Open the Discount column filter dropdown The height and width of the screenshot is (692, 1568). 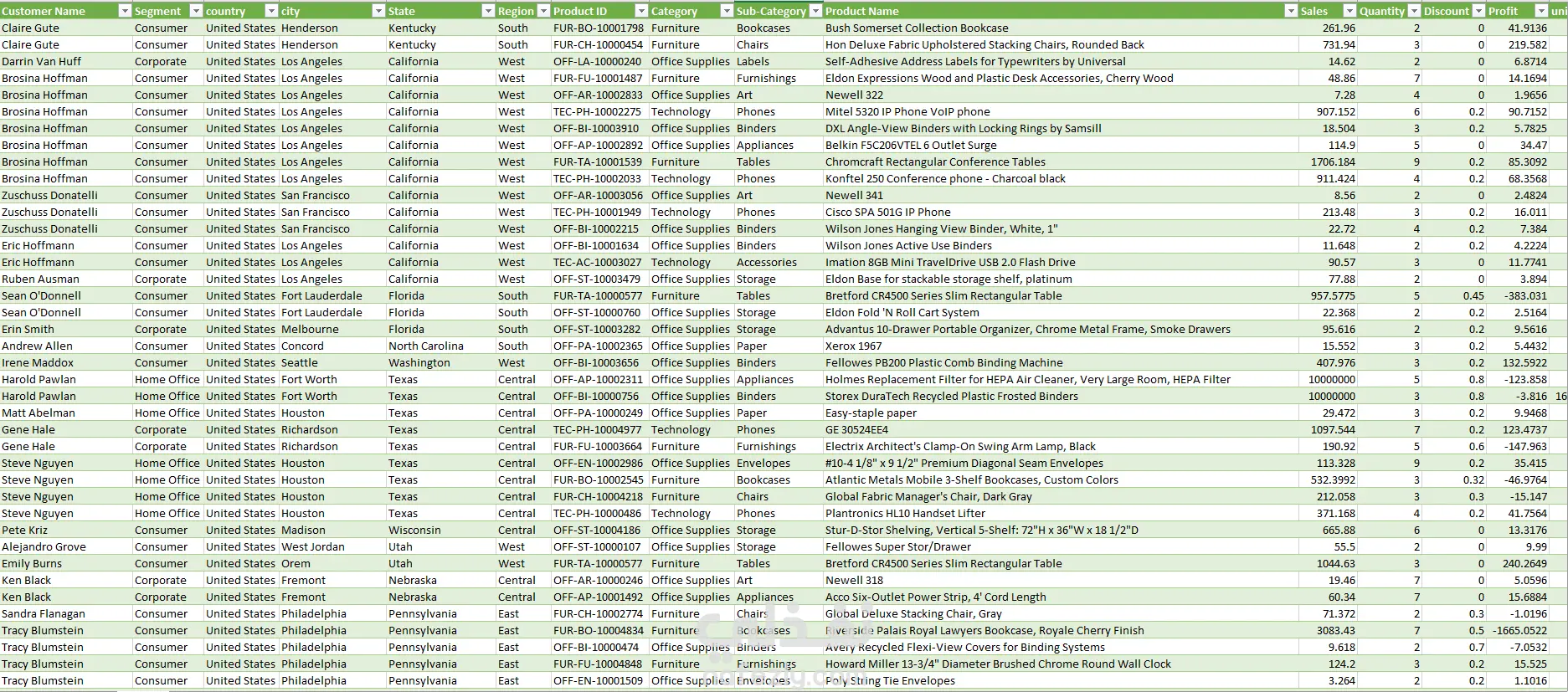click(1478, 11)
